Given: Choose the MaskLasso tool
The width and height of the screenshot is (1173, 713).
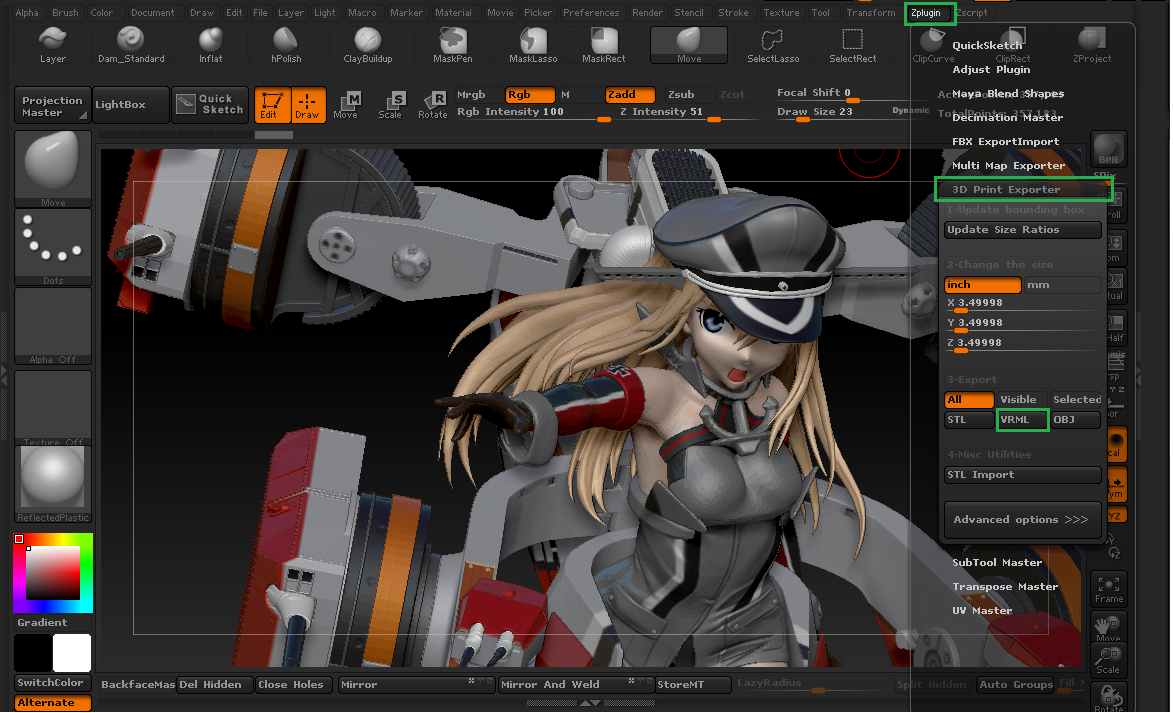Looking at the screenshot, I should click(533, 40).
